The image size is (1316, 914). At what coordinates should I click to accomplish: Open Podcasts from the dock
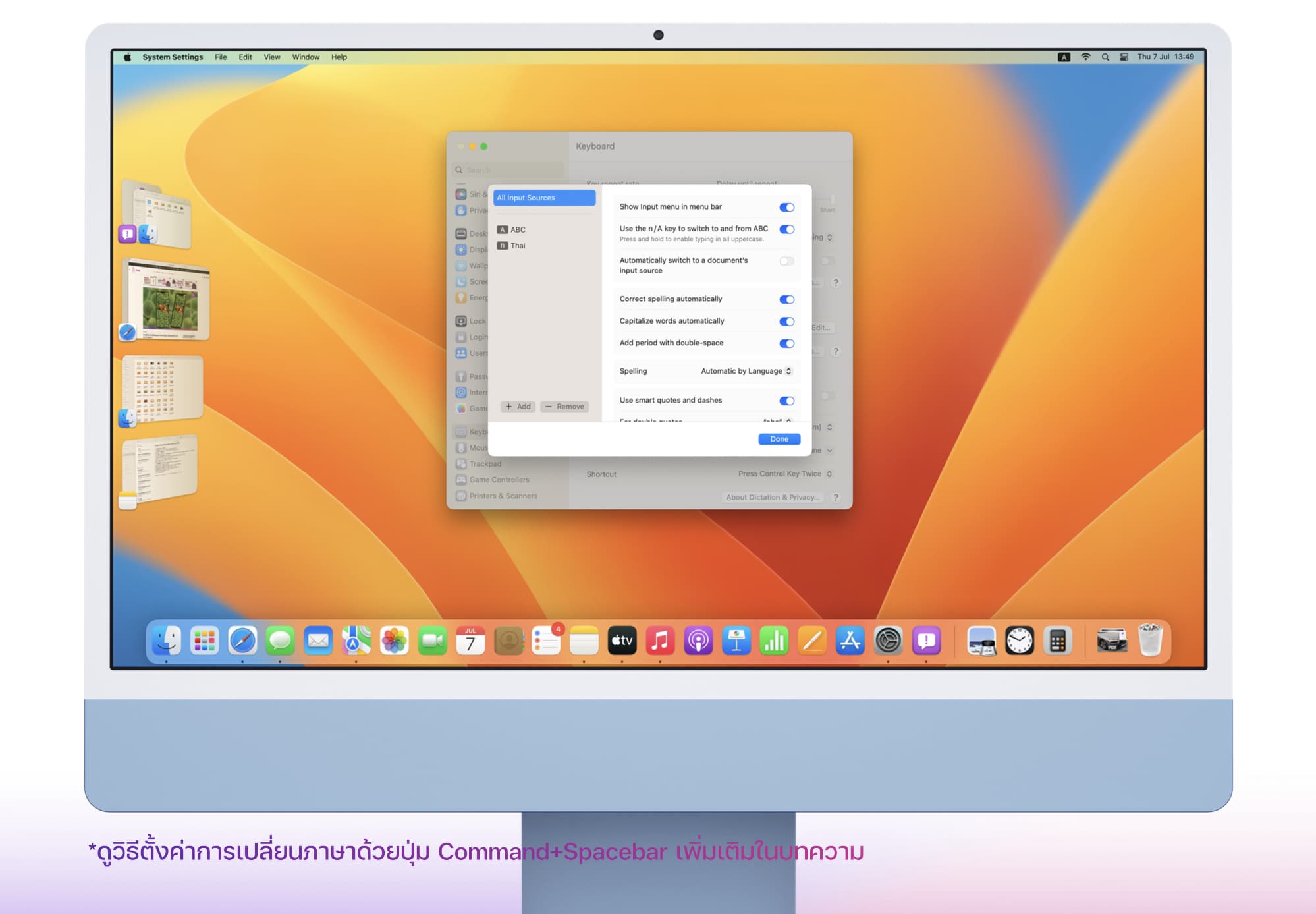(698, 641)
